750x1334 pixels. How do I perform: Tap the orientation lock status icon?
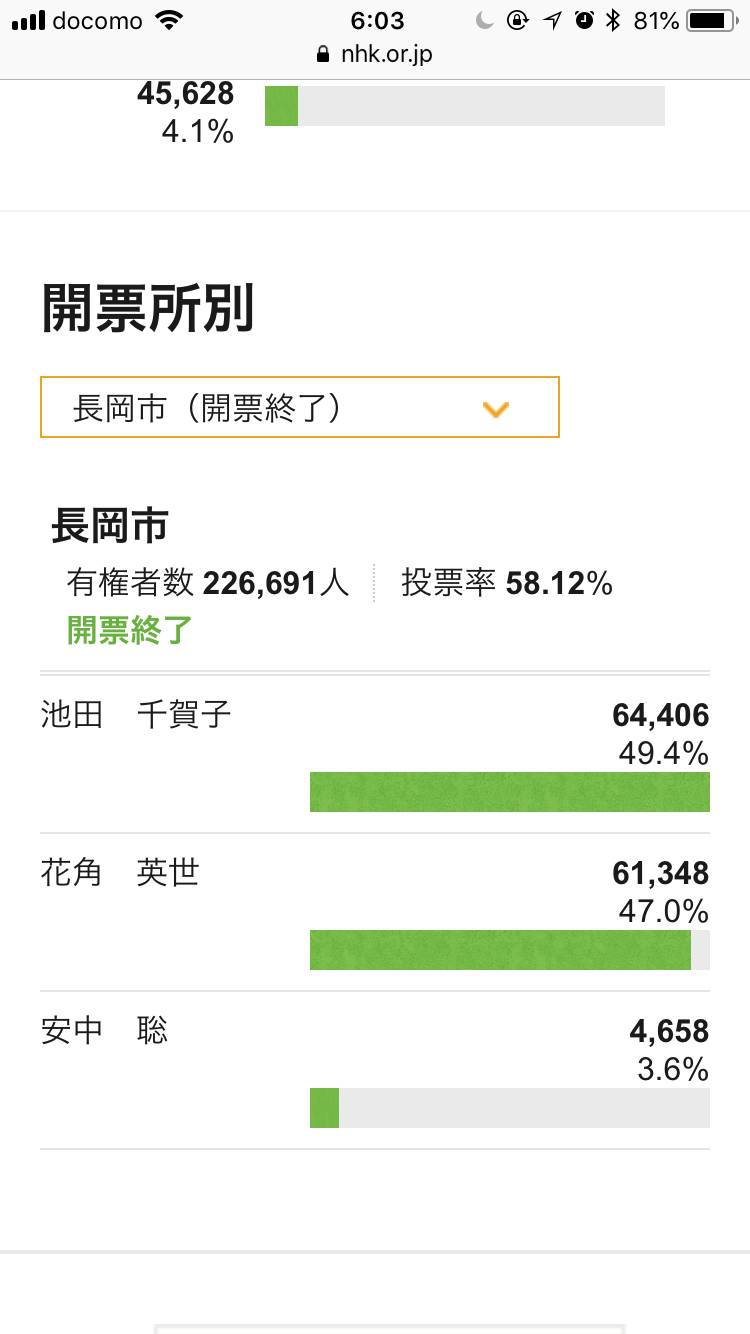517,21
